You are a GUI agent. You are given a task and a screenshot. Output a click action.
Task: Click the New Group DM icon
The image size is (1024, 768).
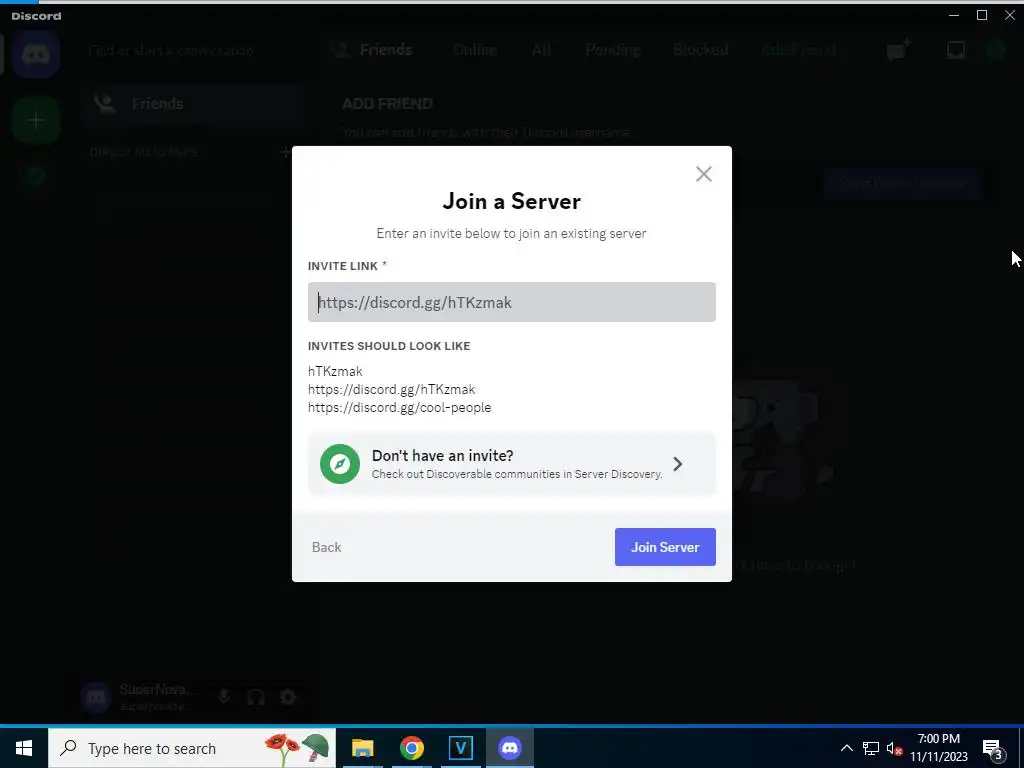899,50
